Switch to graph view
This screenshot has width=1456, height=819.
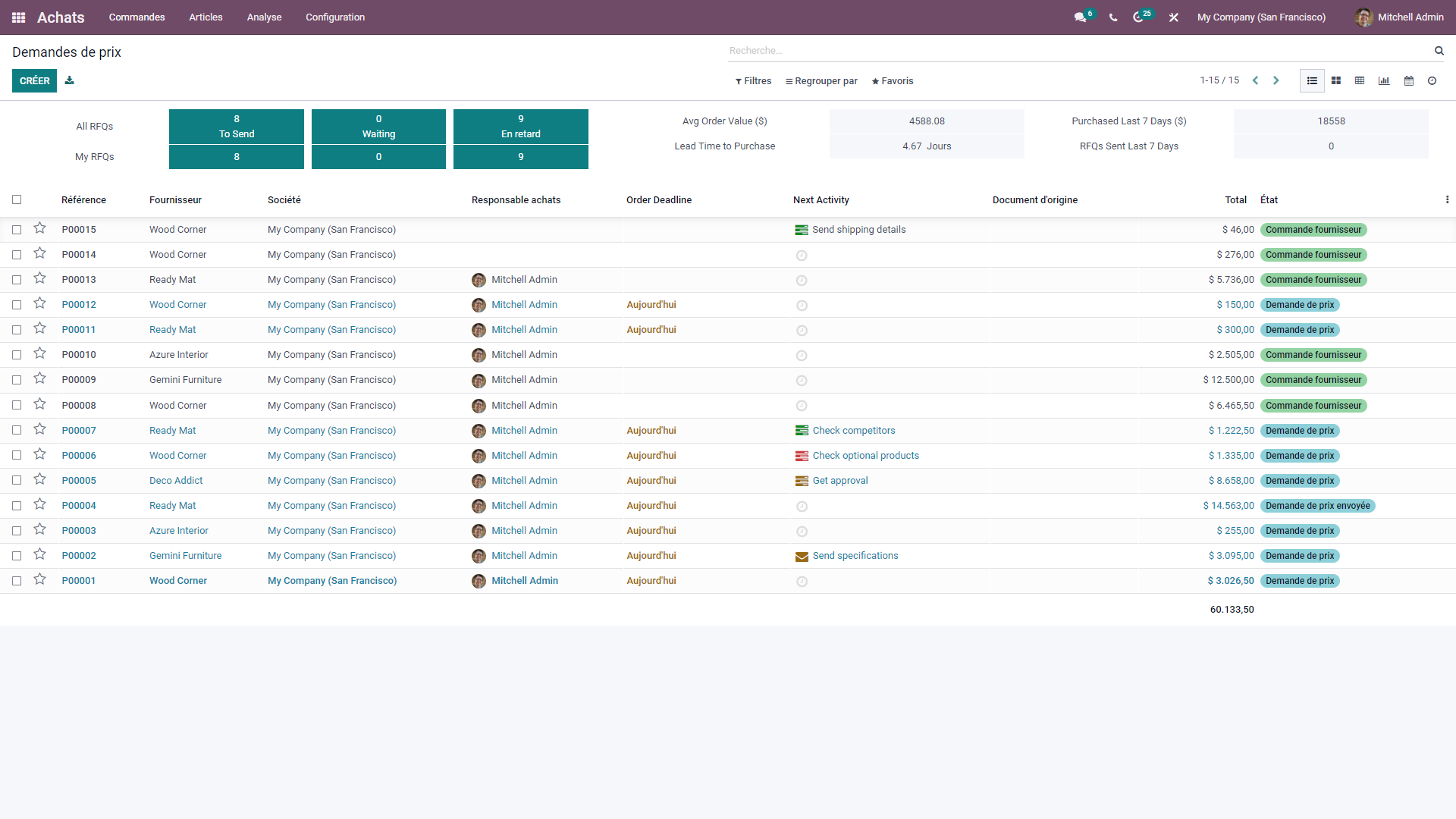point(1384,80)
